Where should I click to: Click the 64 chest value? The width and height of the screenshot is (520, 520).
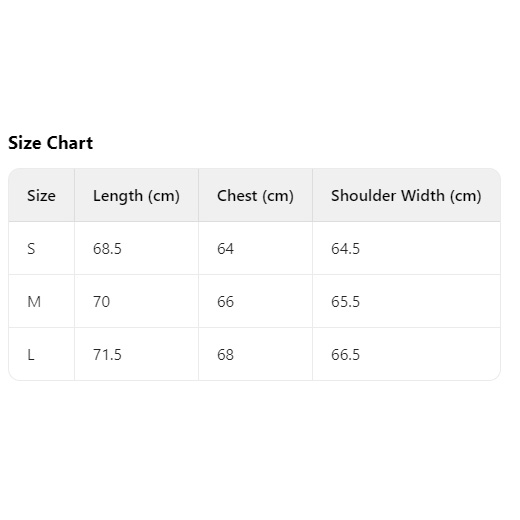[x=225, y=249]
